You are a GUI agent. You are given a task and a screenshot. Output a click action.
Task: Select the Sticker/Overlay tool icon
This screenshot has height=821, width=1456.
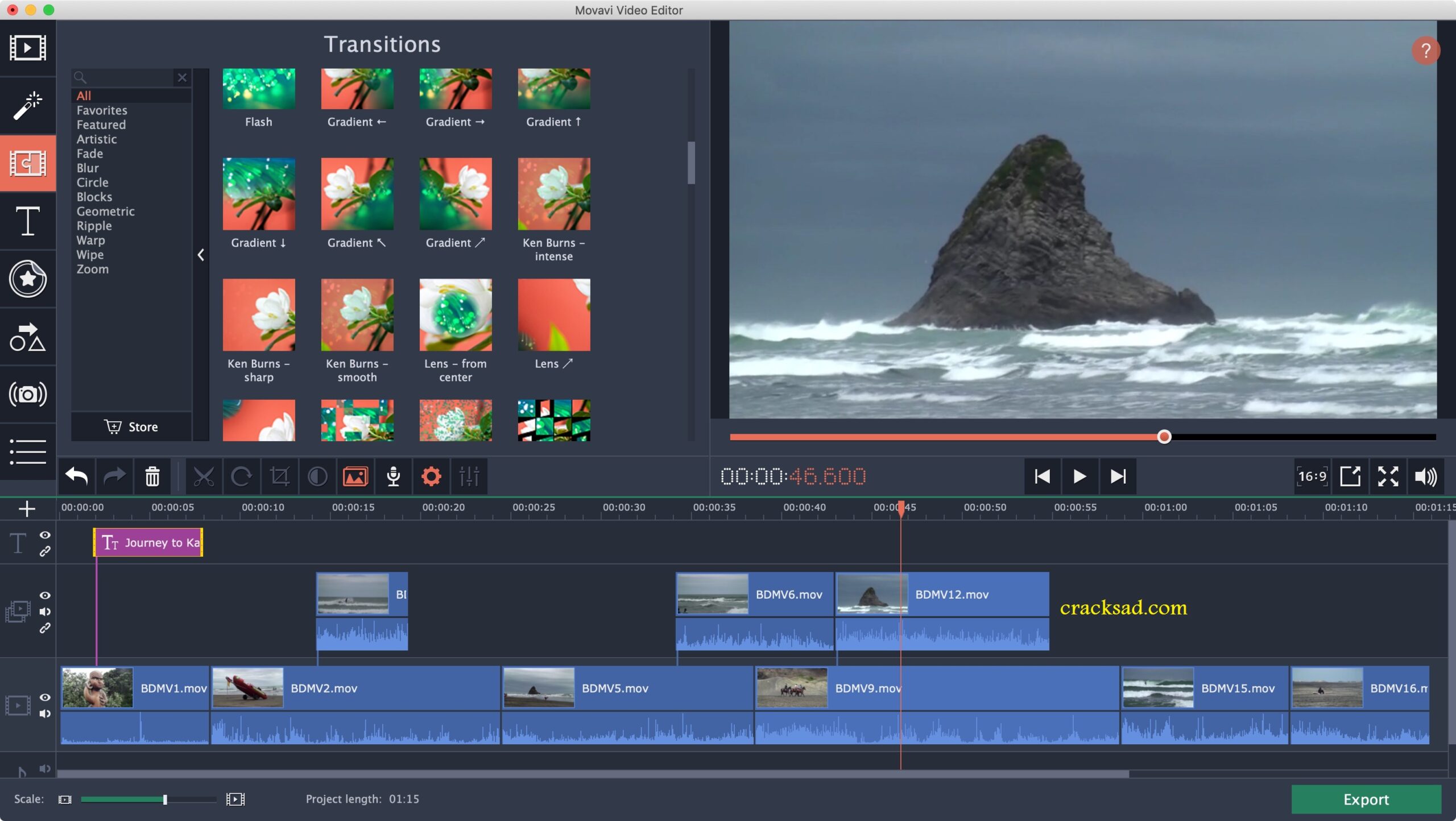(x=27, y=278)
